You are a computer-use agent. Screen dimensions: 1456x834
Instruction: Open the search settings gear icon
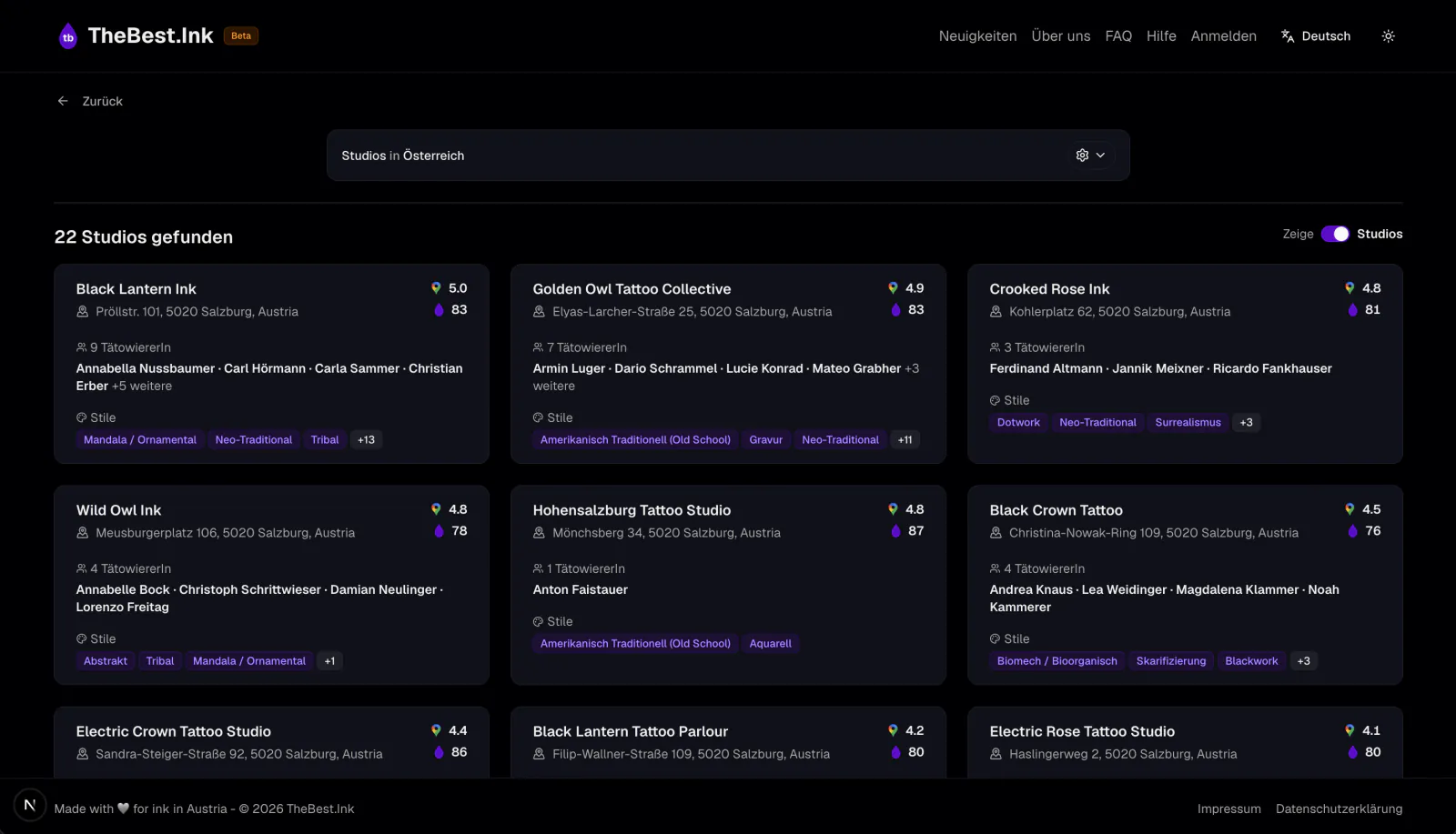click(1082, 156)
